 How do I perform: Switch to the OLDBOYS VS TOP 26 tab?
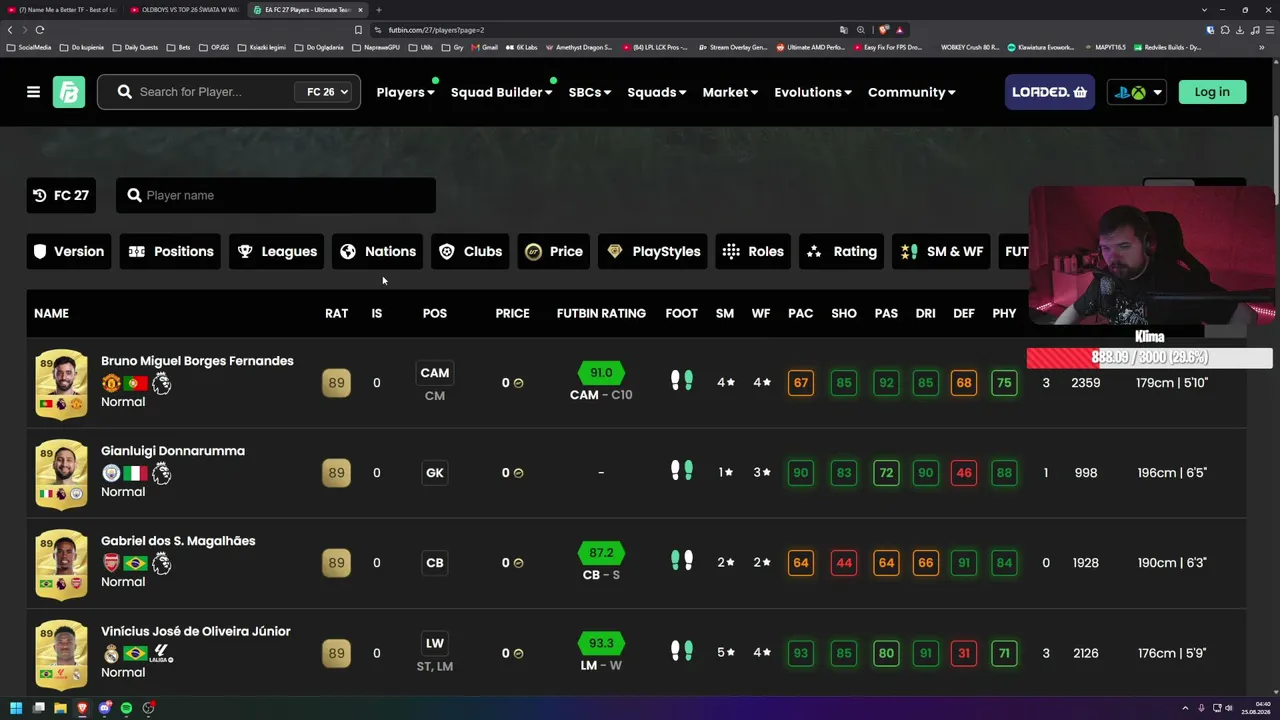185,10
